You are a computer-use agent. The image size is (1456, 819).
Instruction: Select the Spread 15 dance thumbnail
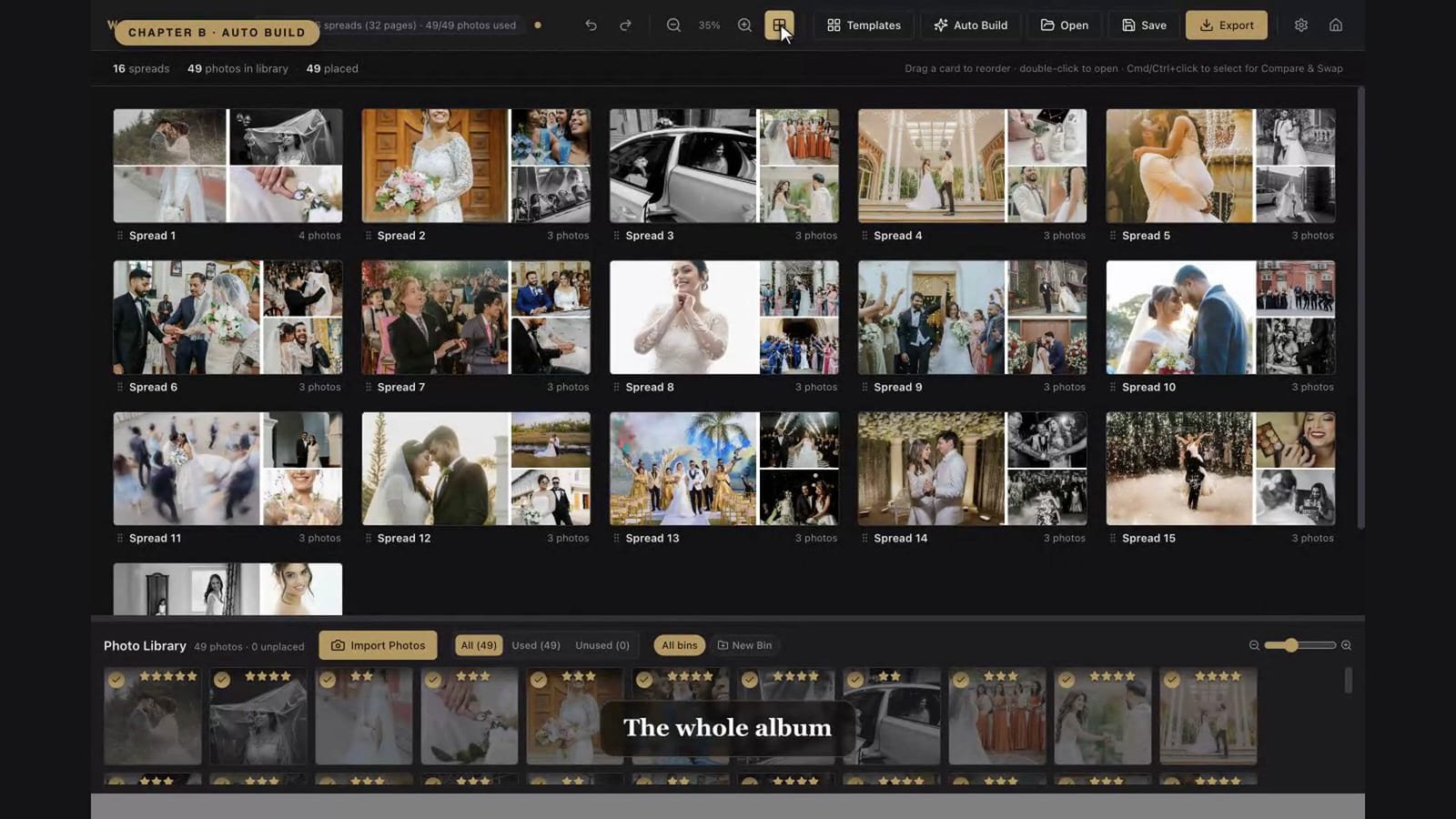click(1179, 469)
